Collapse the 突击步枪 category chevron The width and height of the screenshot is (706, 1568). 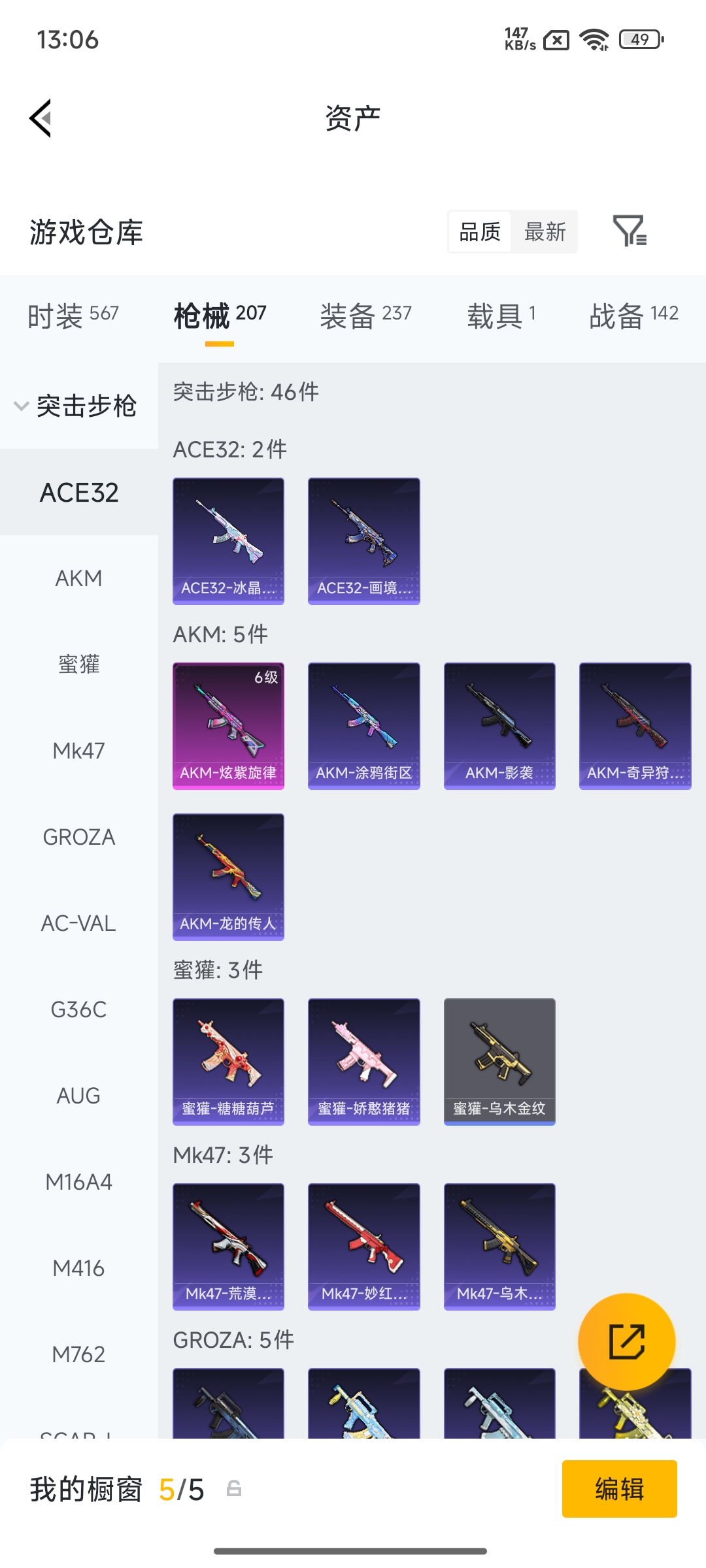click(x=22, y=406)
